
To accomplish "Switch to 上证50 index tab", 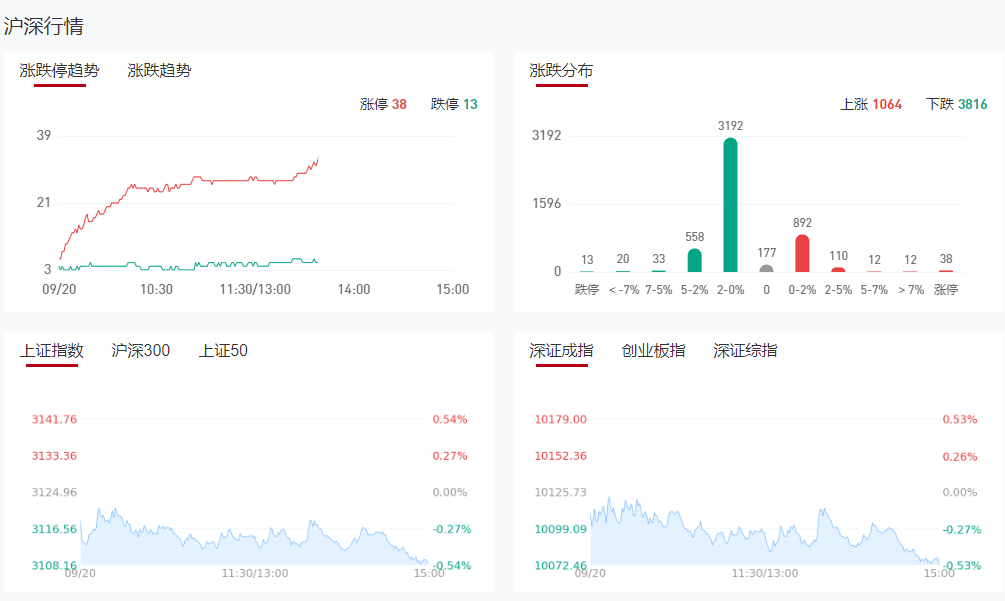I will 223,351.
